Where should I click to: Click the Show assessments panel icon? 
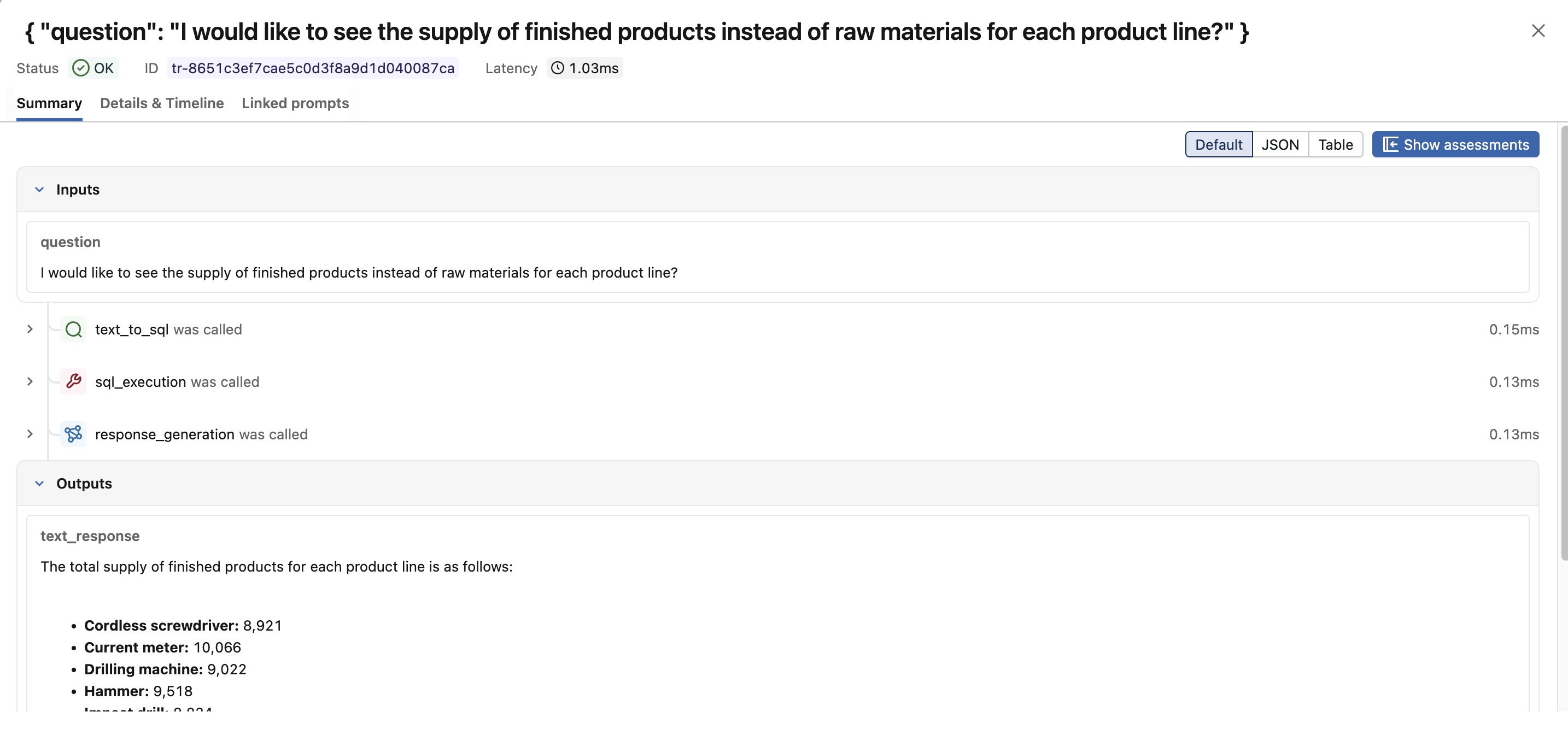pos(1390,145)
